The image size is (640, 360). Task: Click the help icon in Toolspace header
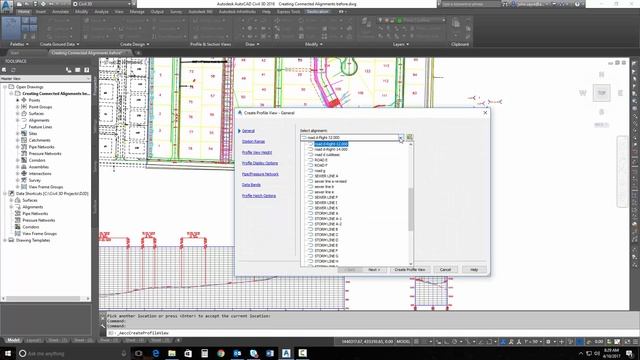point(87,70)
